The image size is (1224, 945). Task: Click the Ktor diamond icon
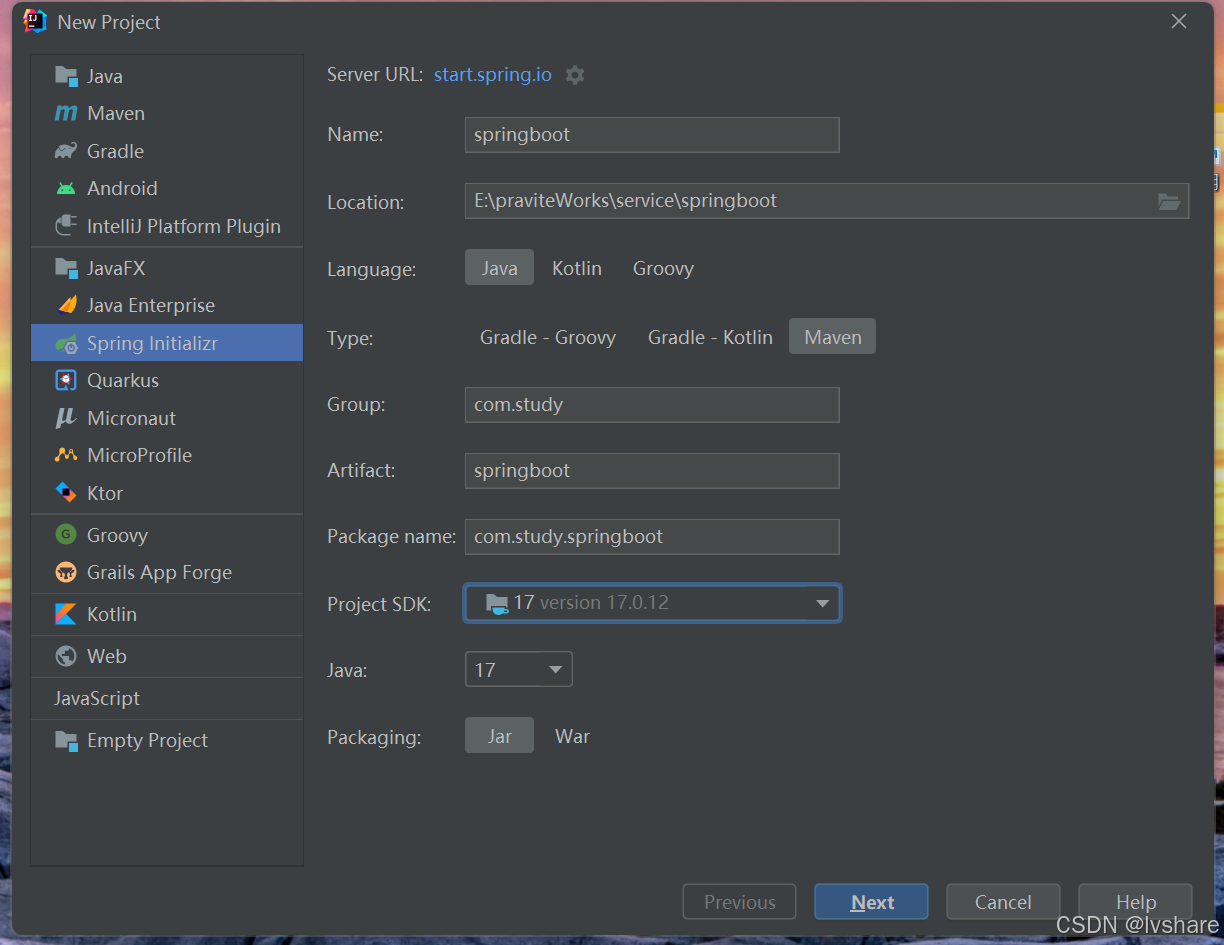tap(66, 493)
